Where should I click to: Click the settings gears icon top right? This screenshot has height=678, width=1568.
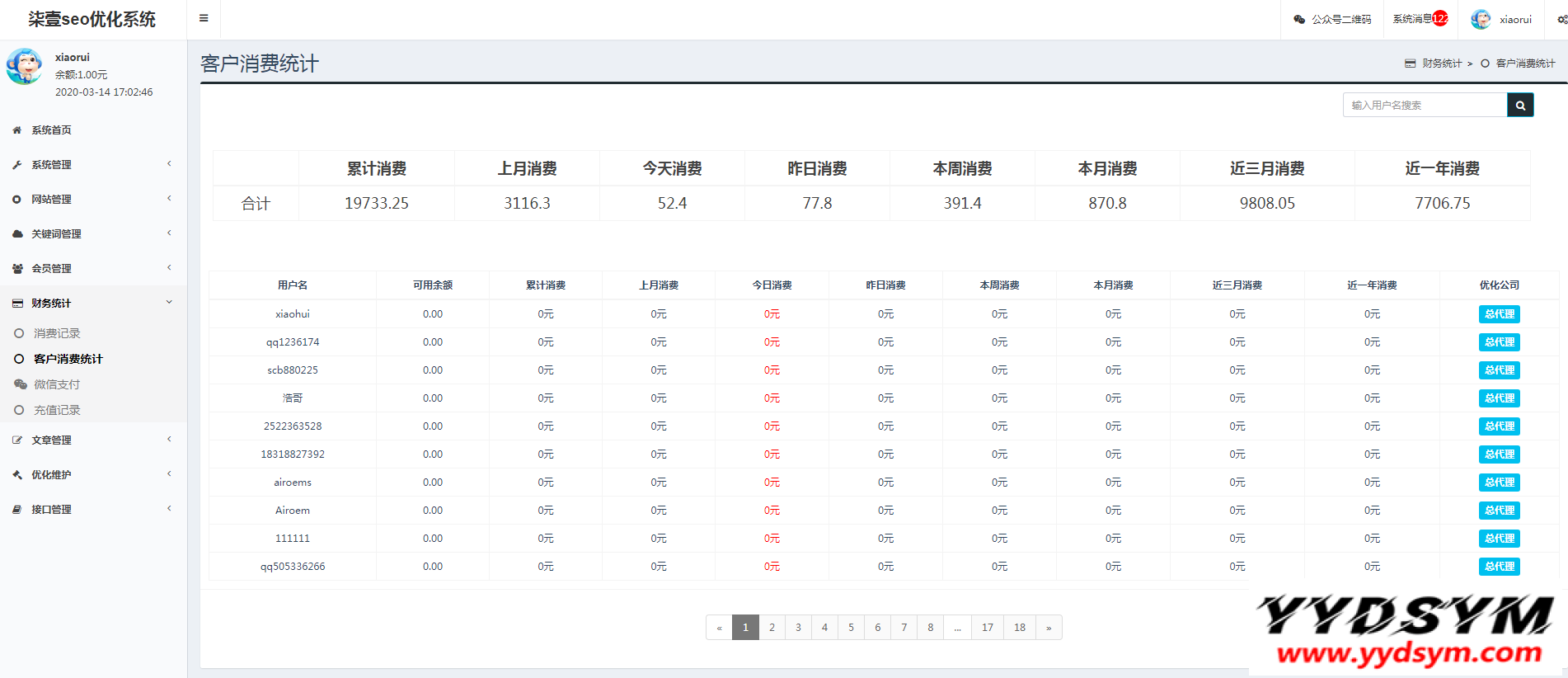coord(1561,19)
